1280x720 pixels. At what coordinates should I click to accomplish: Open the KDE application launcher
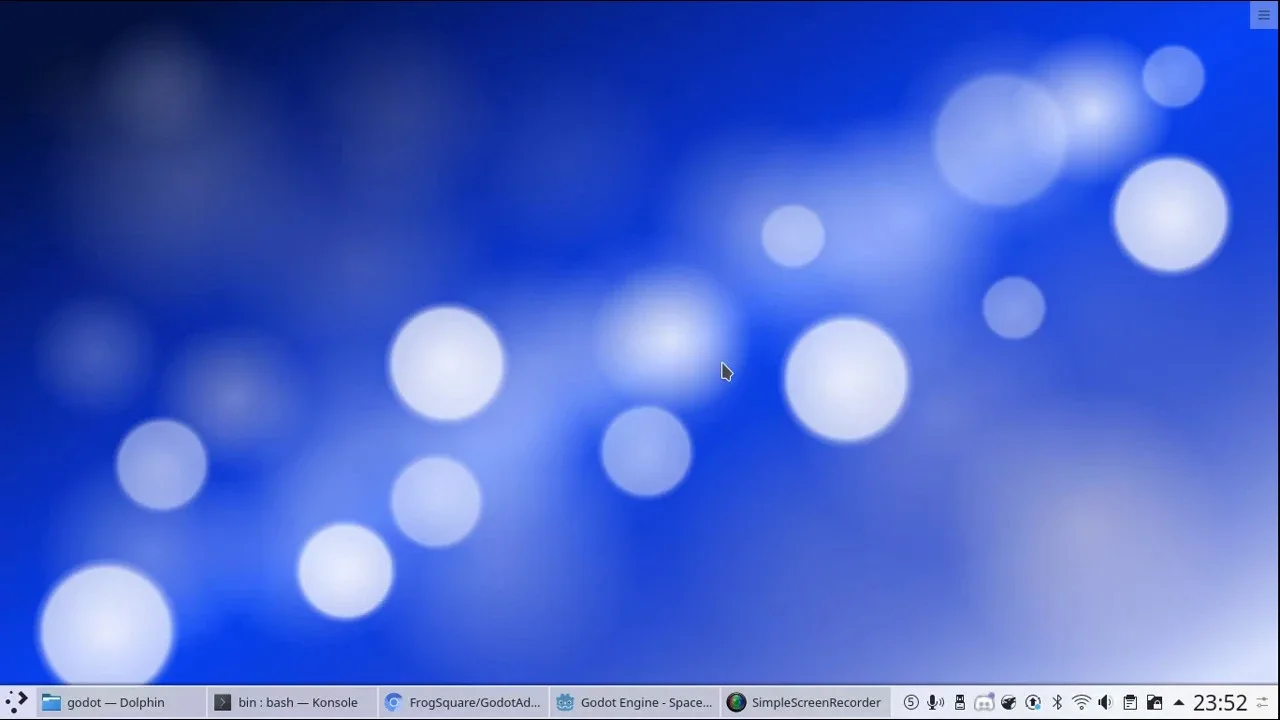point(17,702)
